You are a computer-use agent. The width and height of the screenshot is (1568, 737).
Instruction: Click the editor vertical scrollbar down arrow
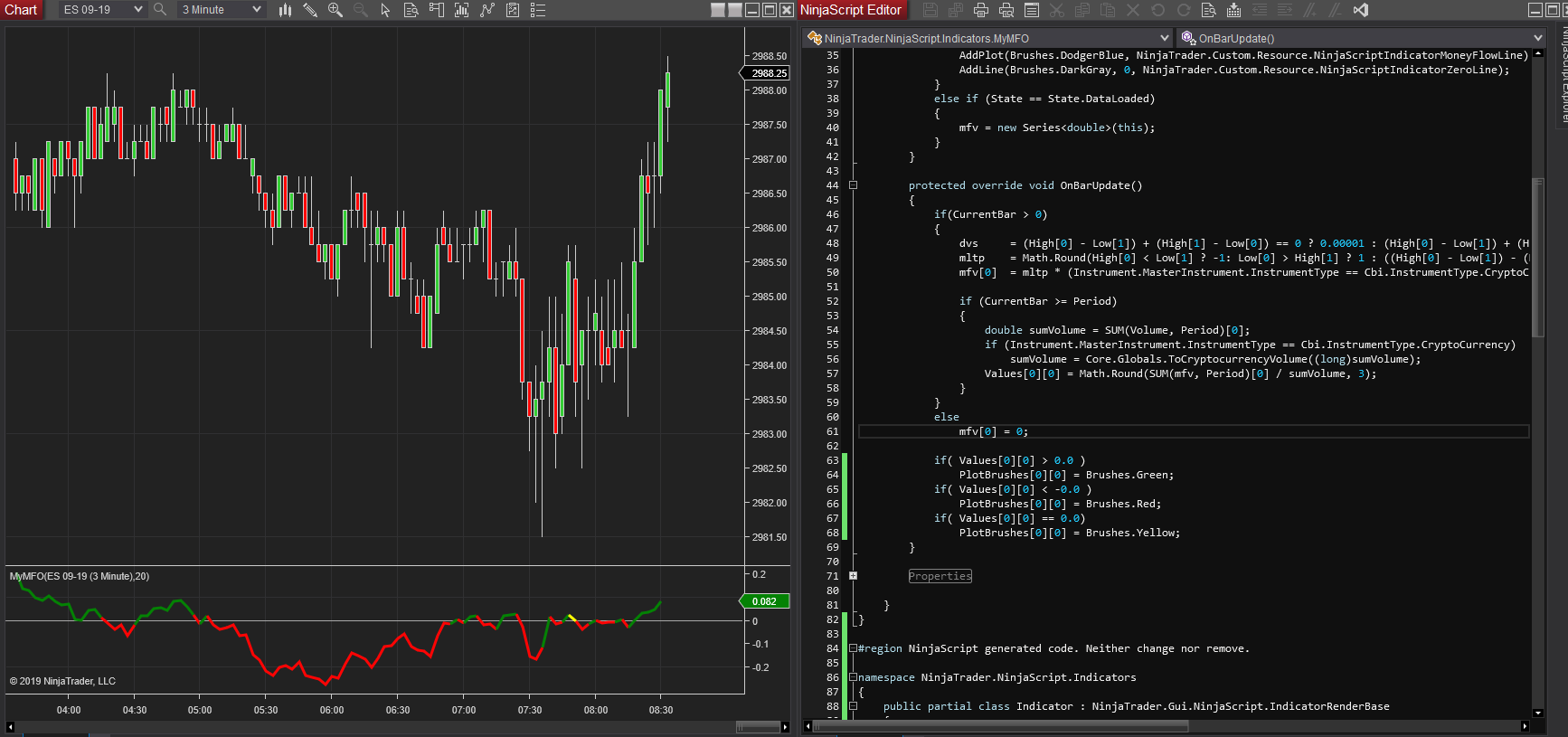tap(1538, 713)
